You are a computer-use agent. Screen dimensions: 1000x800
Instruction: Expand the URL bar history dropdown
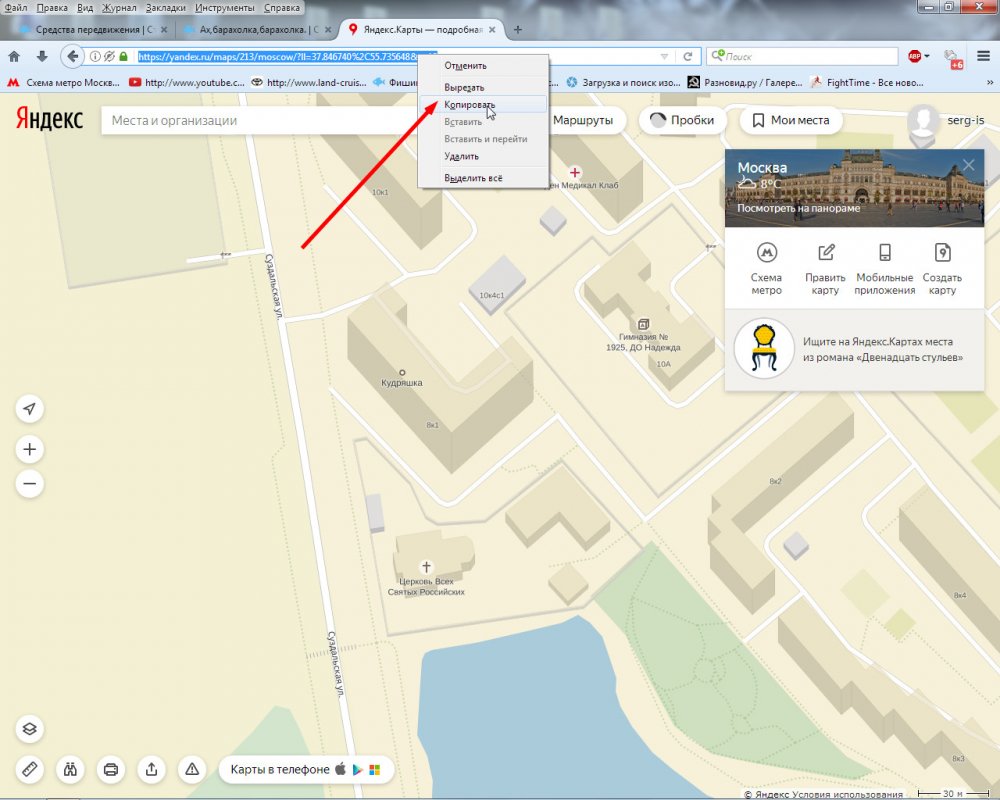pos(664,57)
